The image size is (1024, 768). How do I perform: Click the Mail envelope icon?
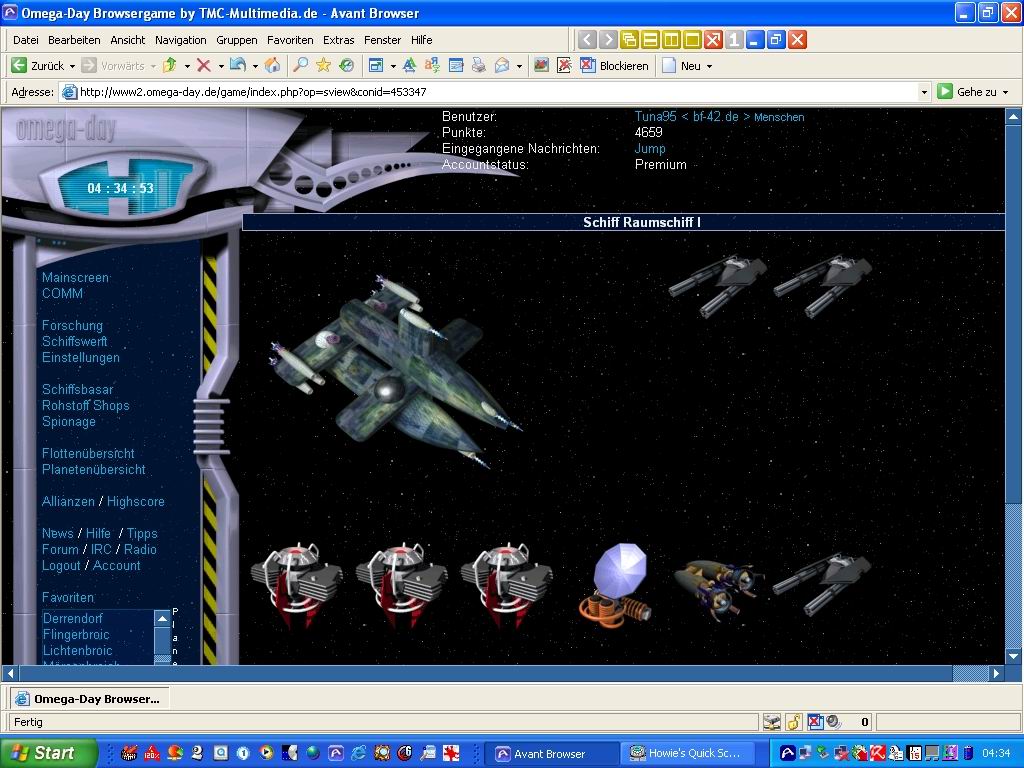(502, 65)
